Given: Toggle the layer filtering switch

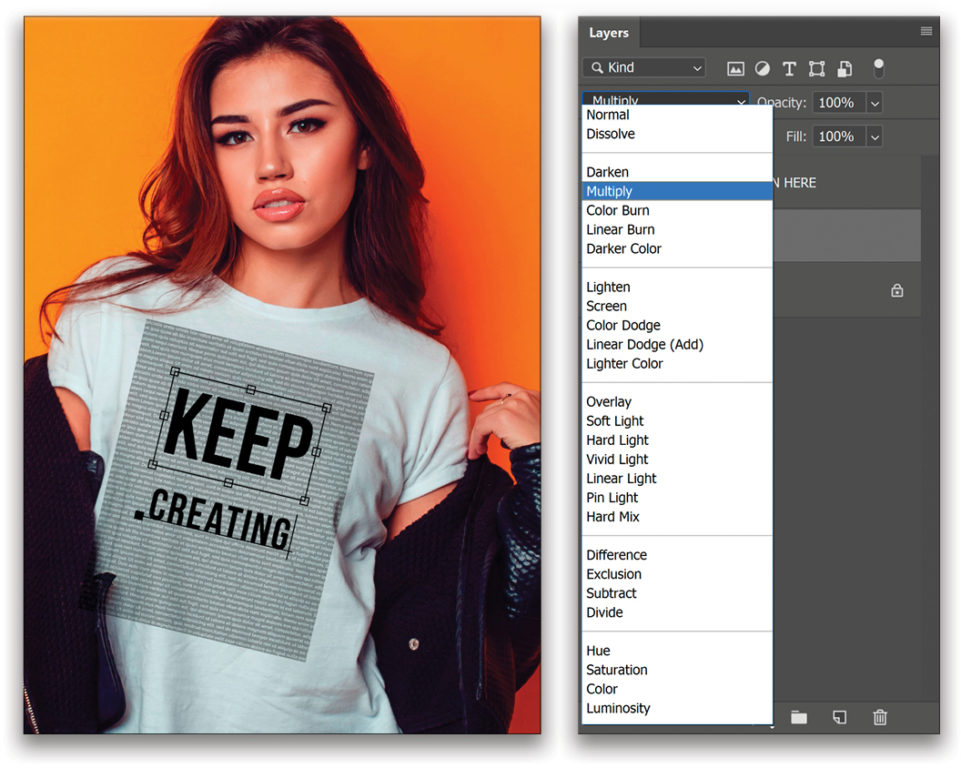Looking at the screenshot, I should click(x=878, y=68).
